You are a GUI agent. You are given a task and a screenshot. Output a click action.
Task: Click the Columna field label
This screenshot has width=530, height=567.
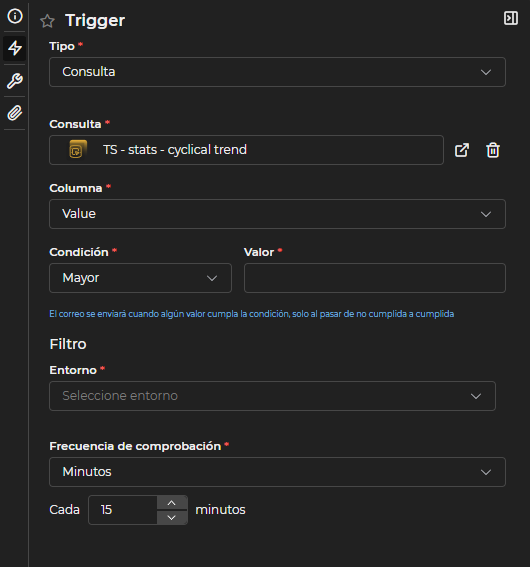76,188
